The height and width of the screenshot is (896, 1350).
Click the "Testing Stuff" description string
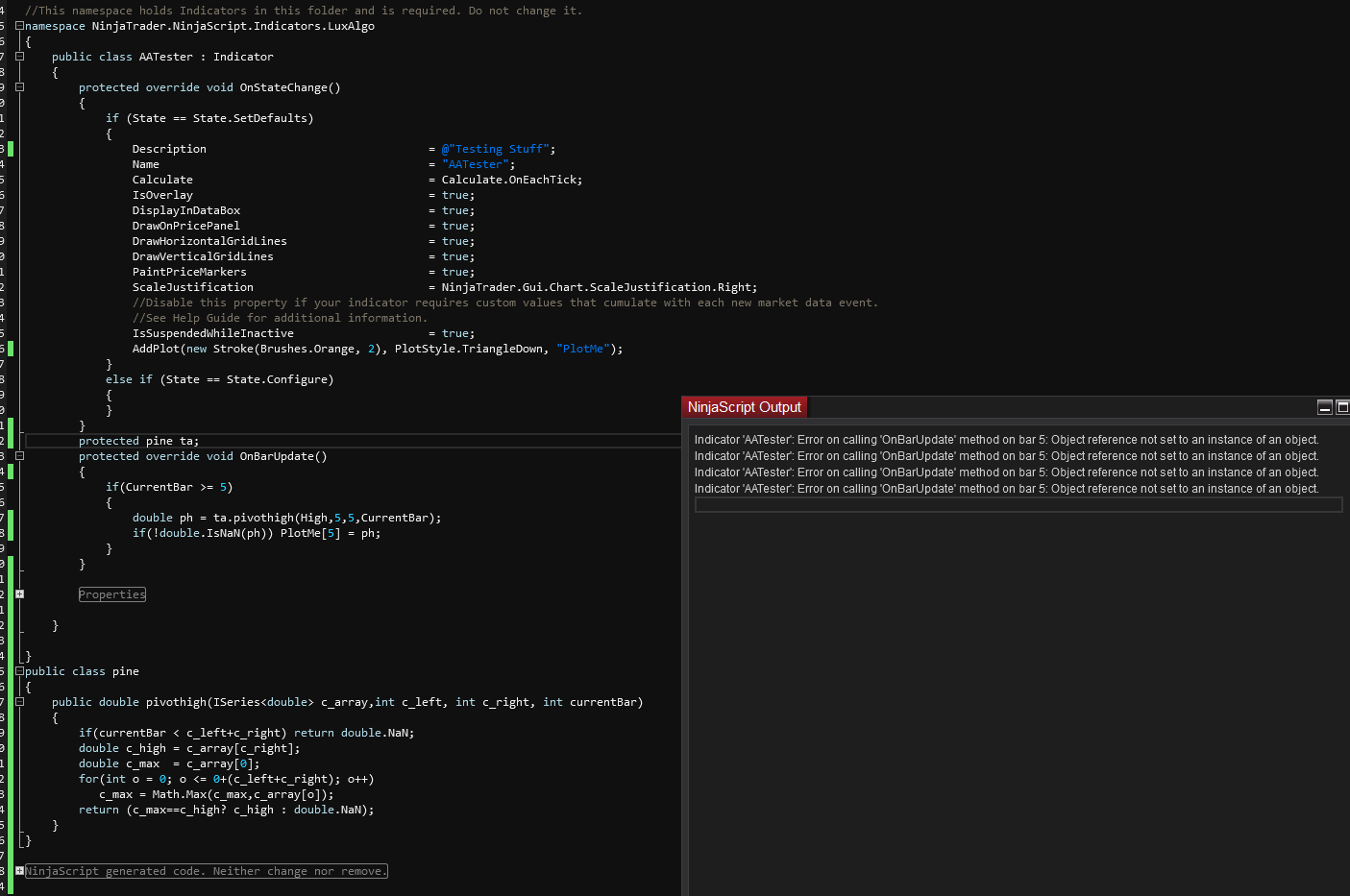(x=498, y=149)
